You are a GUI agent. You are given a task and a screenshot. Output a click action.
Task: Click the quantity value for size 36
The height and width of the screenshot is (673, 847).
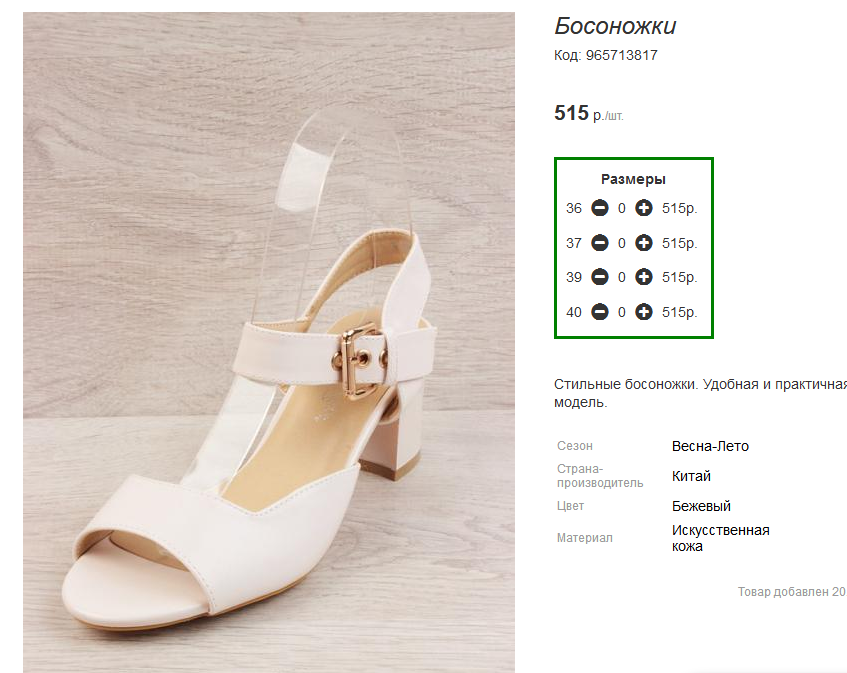click(x=622, y=208)
